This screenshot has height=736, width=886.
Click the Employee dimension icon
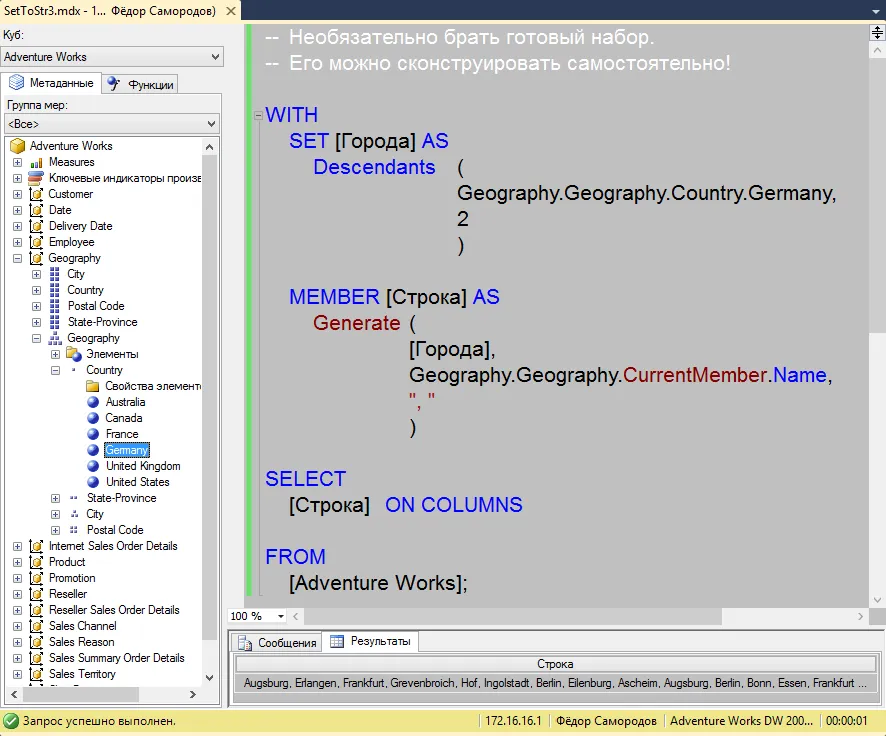pyautogui.click(x=36, y=242)
